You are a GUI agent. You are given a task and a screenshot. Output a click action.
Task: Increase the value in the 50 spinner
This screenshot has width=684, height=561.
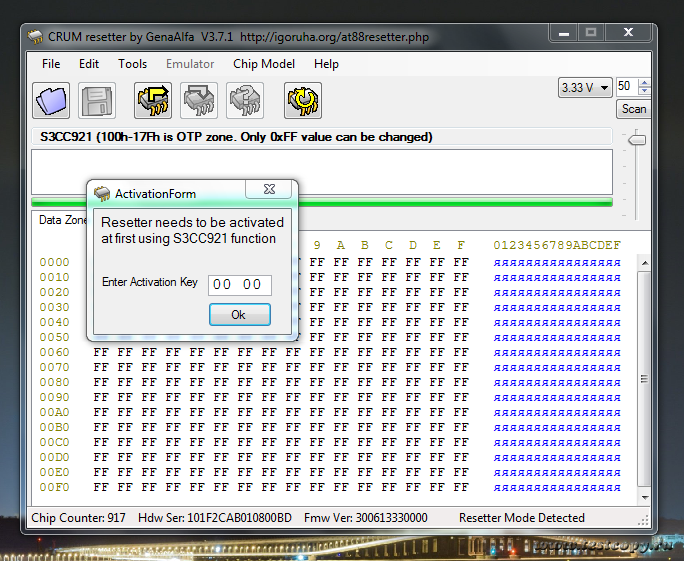click(643, 83)
